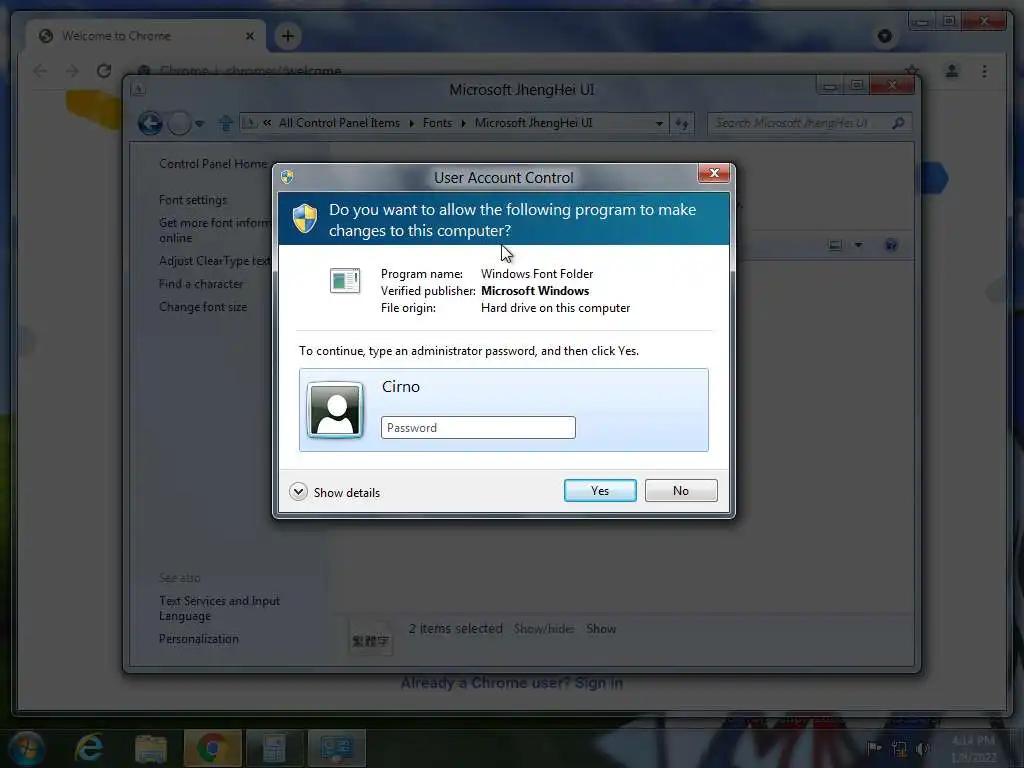Click the No button in User Account Control
The image size is (1024, 768).
point(680,490)
